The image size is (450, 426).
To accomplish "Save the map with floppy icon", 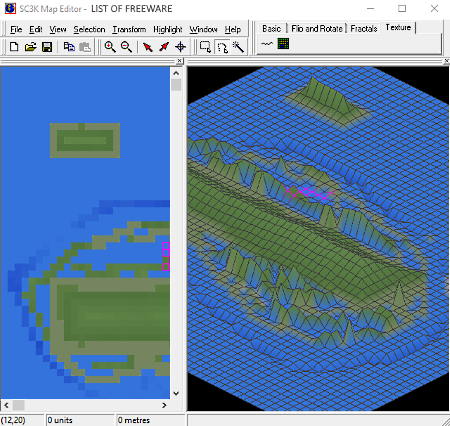I will [47, 47].
